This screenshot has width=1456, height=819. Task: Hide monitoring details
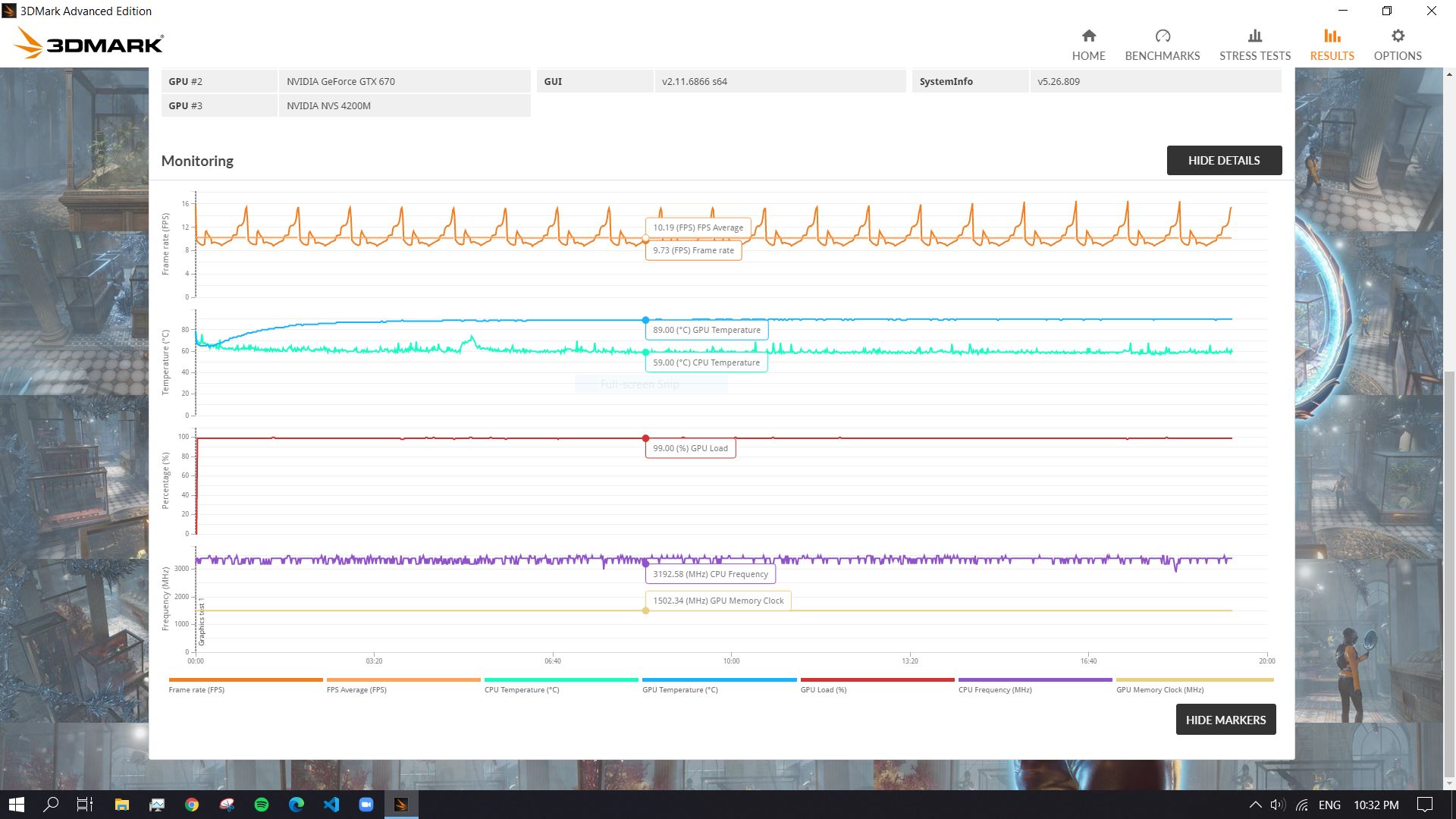pyautogui.click(x=1223, y=160)
